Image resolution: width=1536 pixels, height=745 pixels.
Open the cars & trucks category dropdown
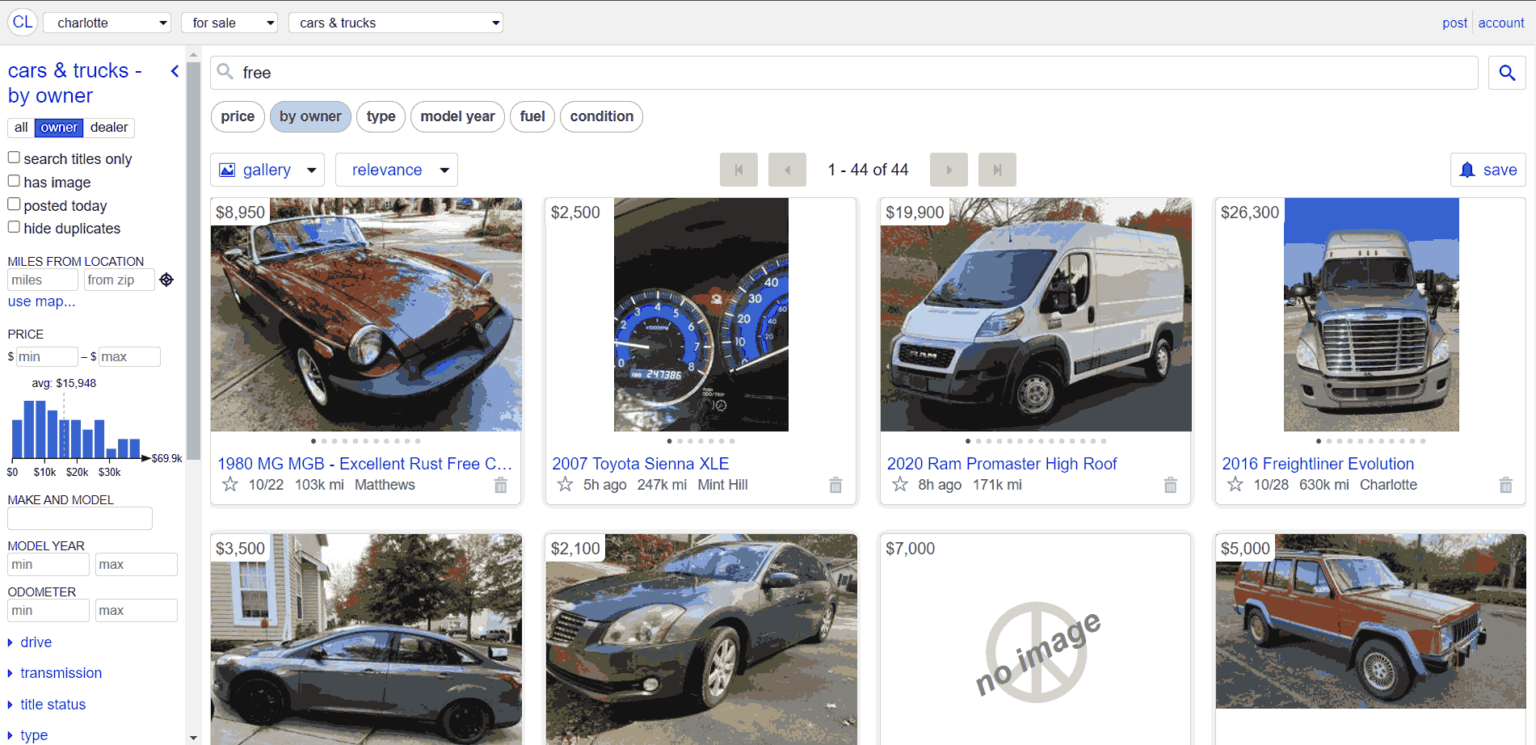[395, 22]
